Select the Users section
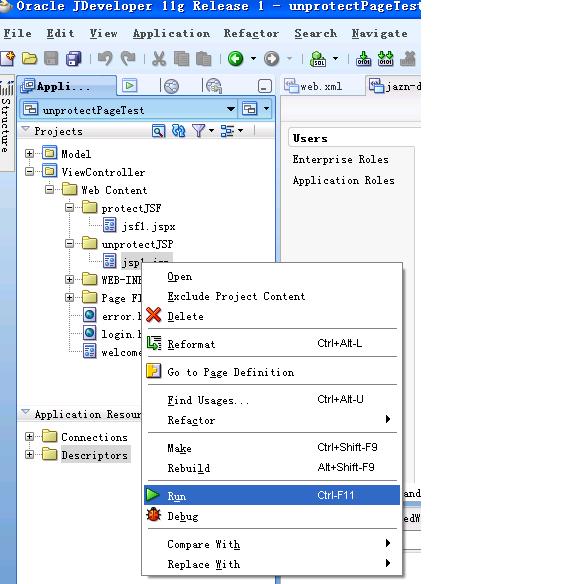Screen dimensions: 587x584 tap(310, 138)
